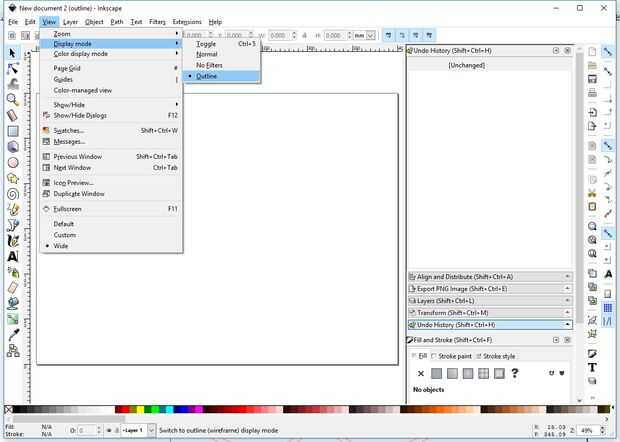Expand the Layers panel
Image resolution: width=620 pixels, height=442 pixels.
490,301
